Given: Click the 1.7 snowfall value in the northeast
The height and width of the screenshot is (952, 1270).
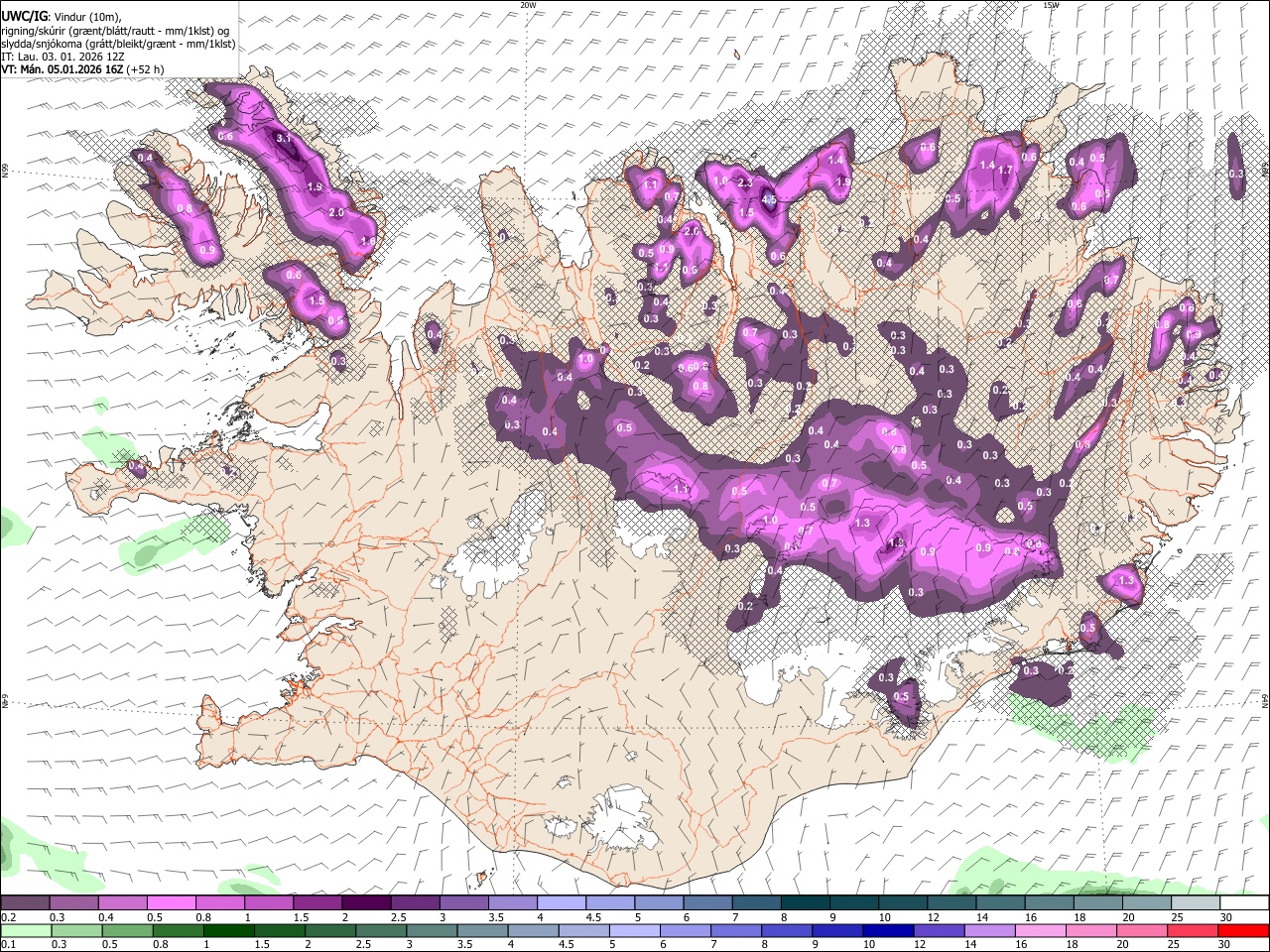Looking at the screenshot, I should tap(1005, 171).
